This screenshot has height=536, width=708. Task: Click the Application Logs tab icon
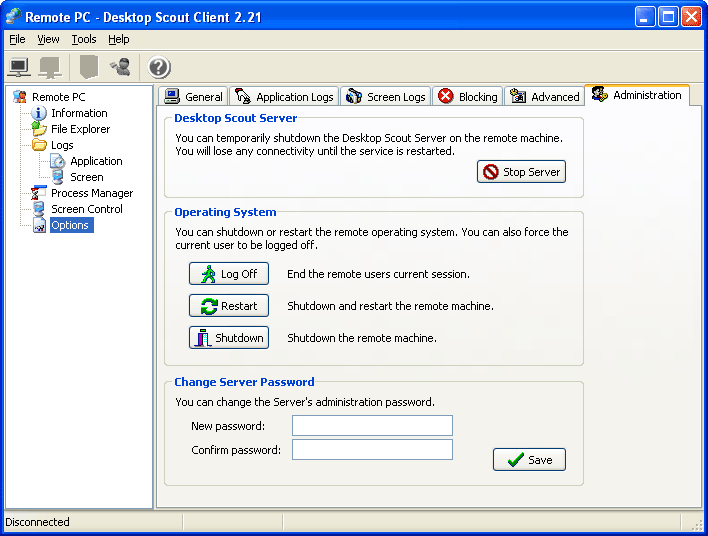pos(243,96)
